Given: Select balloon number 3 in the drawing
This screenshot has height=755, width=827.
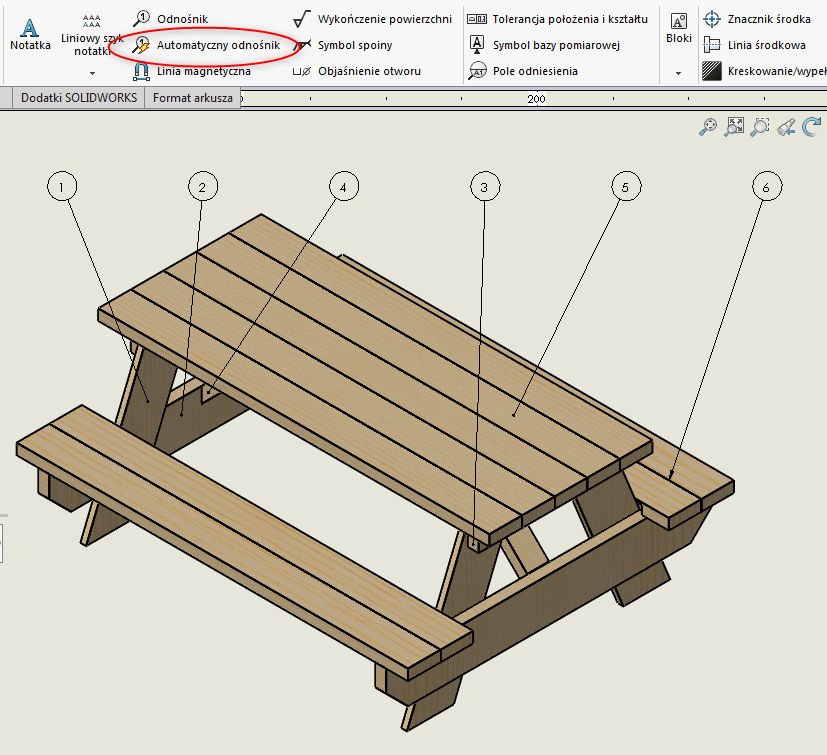Looking at the screenshot, I should coord(485,186).
